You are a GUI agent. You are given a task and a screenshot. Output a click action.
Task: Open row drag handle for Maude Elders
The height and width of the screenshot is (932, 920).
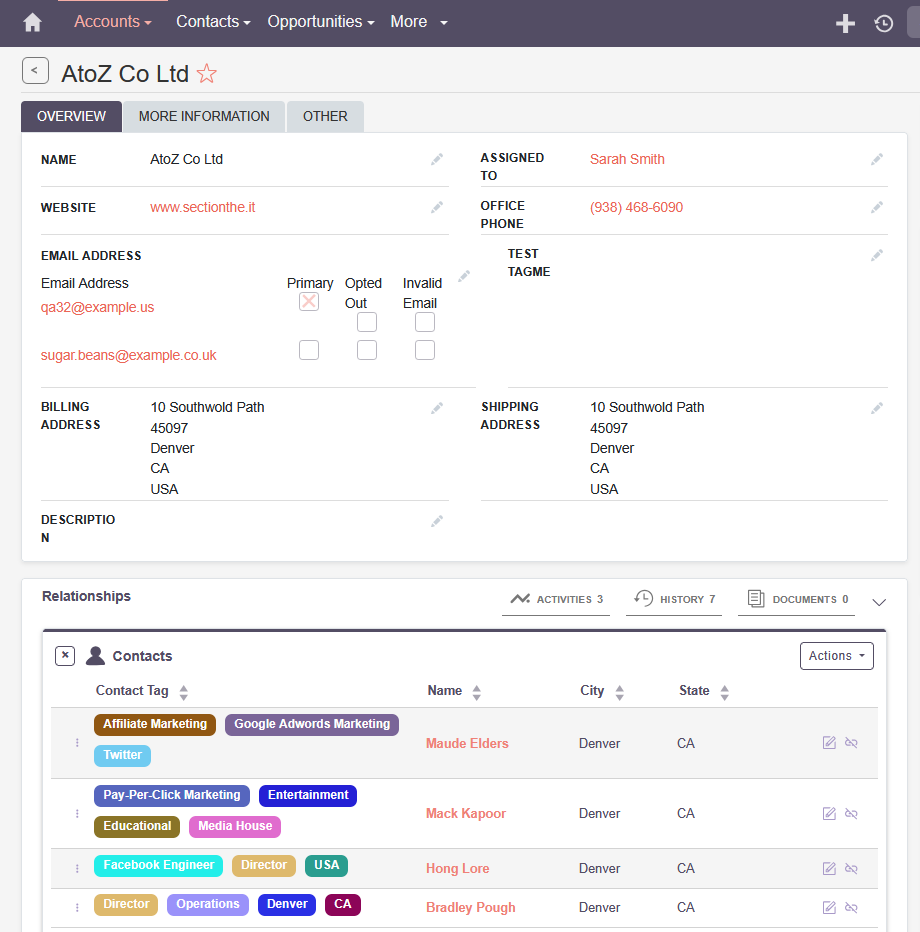click(x=77, y=743)
